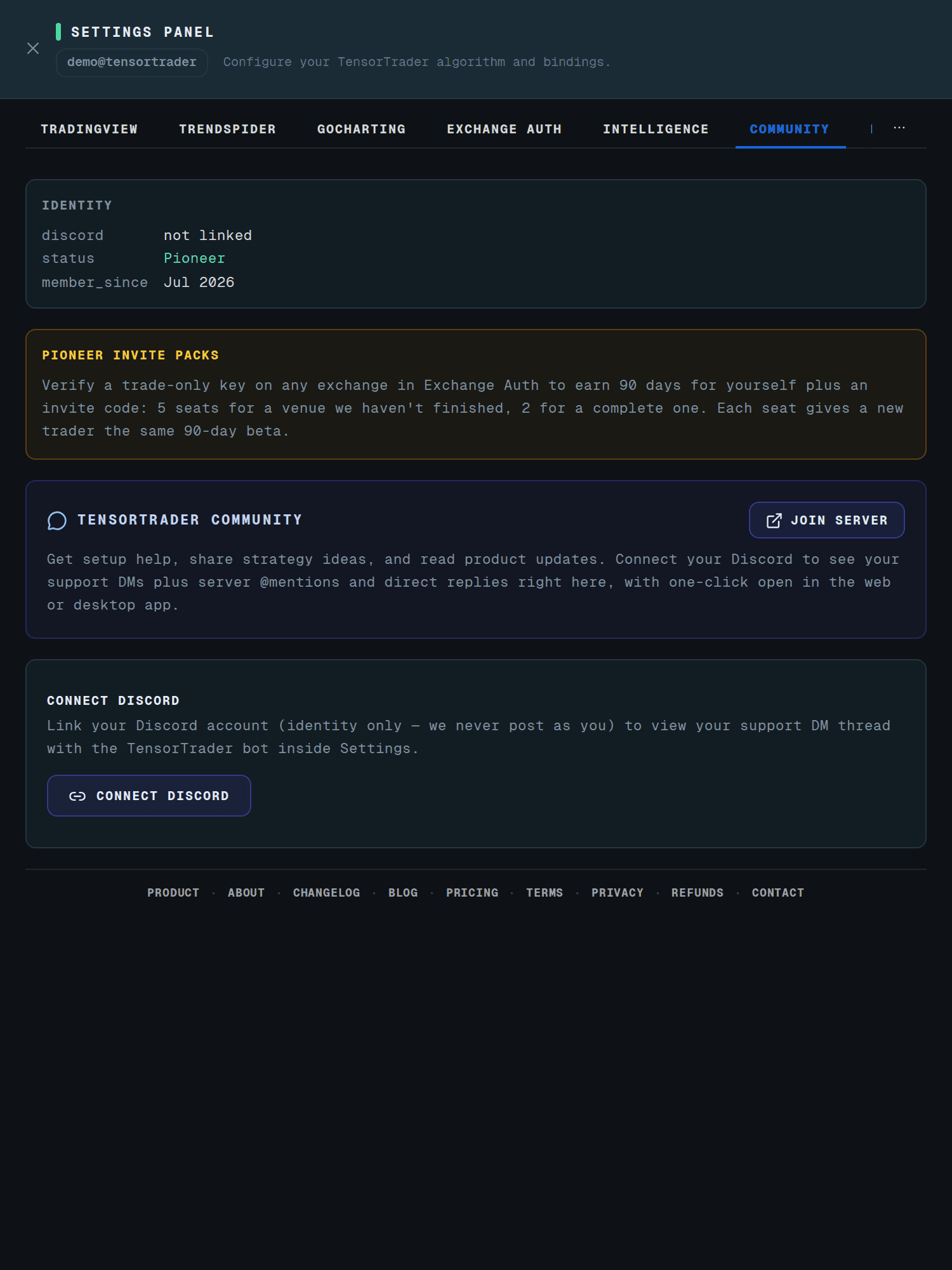Go to the Exchange Auth tab
The height and width of the screenshot is (1270, 952).
pyautogui.click(x=505, y=130)
